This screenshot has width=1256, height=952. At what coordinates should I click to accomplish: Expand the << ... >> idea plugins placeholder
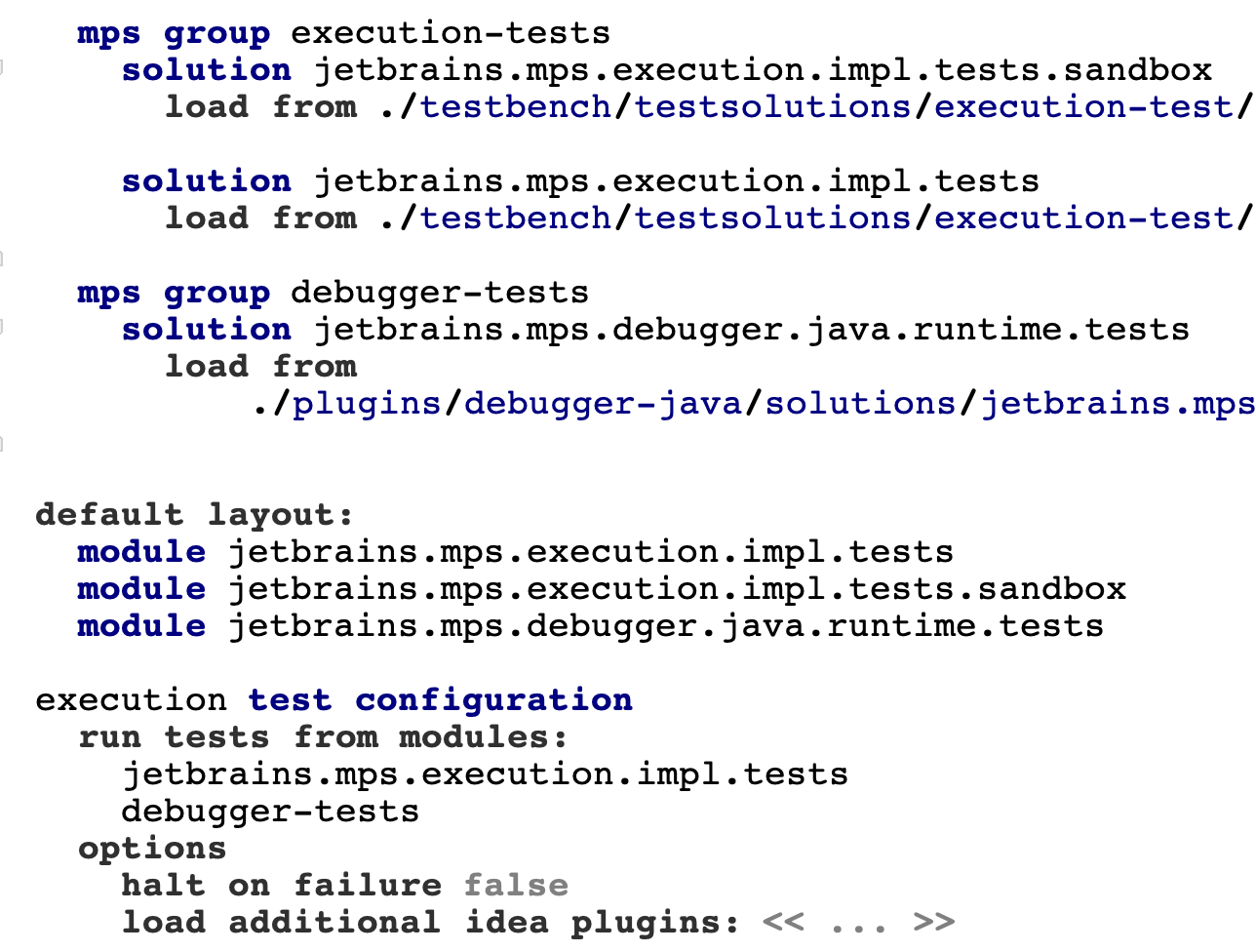click(x=858, y=923)
